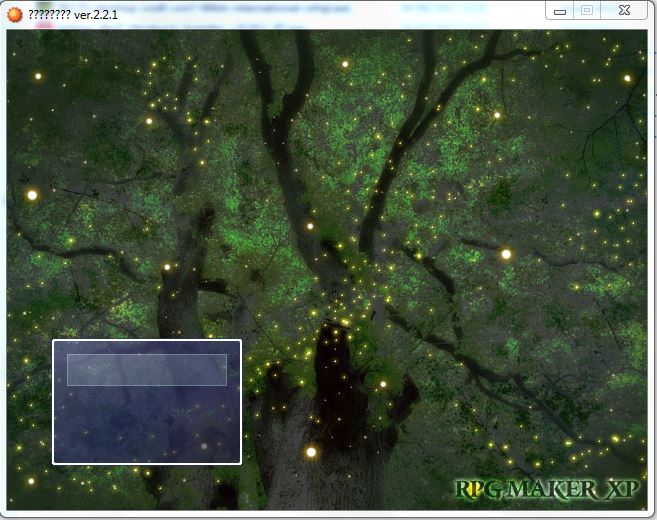Click the letter R in the RPG Maker logo
The image size is (657, 520).
click(x=464, y=490)
